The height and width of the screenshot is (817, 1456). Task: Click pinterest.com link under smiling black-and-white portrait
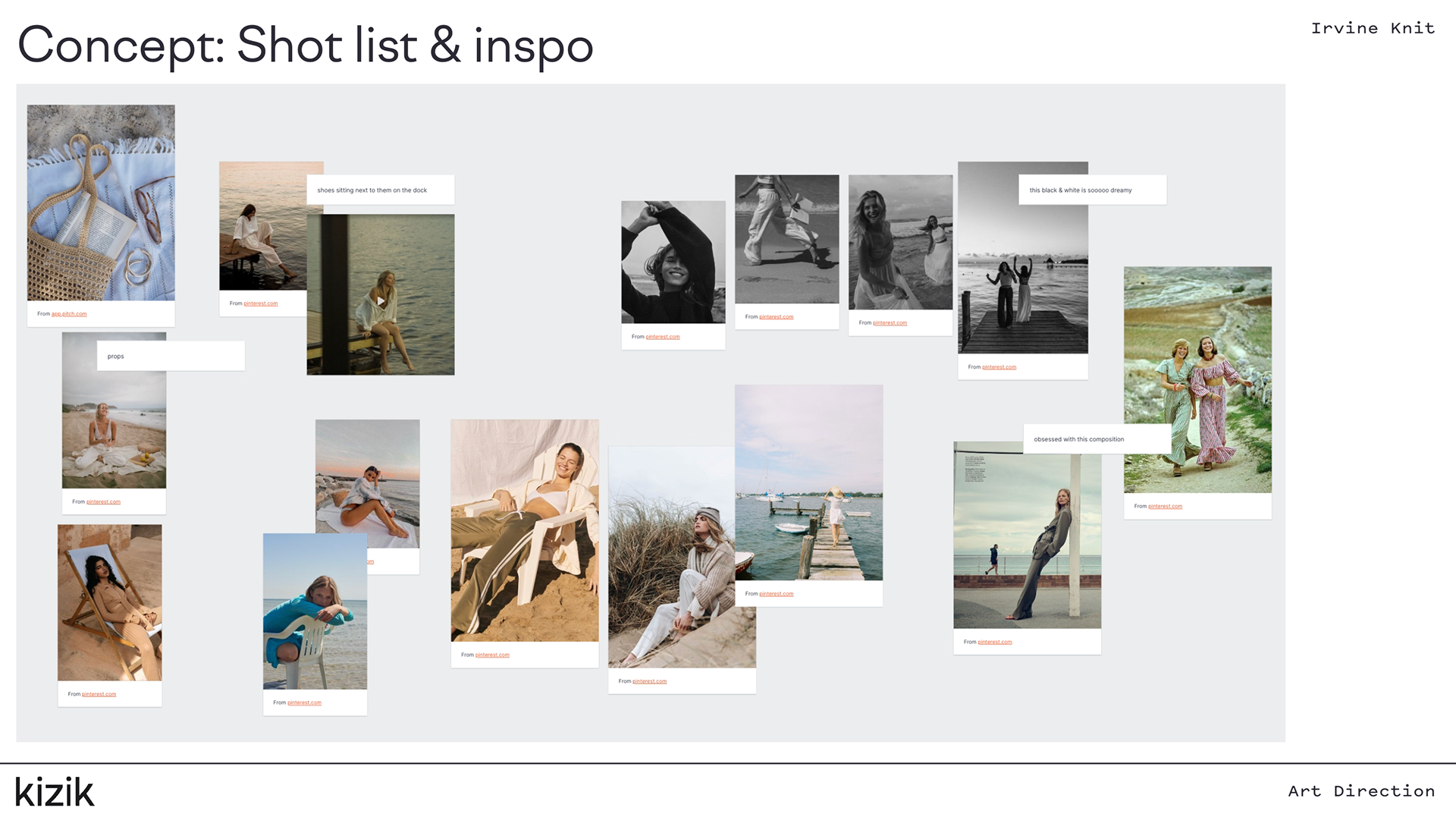pos(663,337)
